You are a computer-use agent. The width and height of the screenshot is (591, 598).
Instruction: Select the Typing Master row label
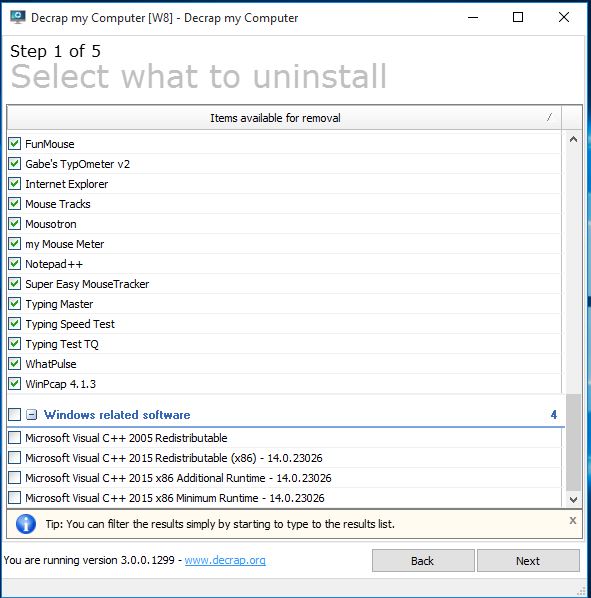59,304
